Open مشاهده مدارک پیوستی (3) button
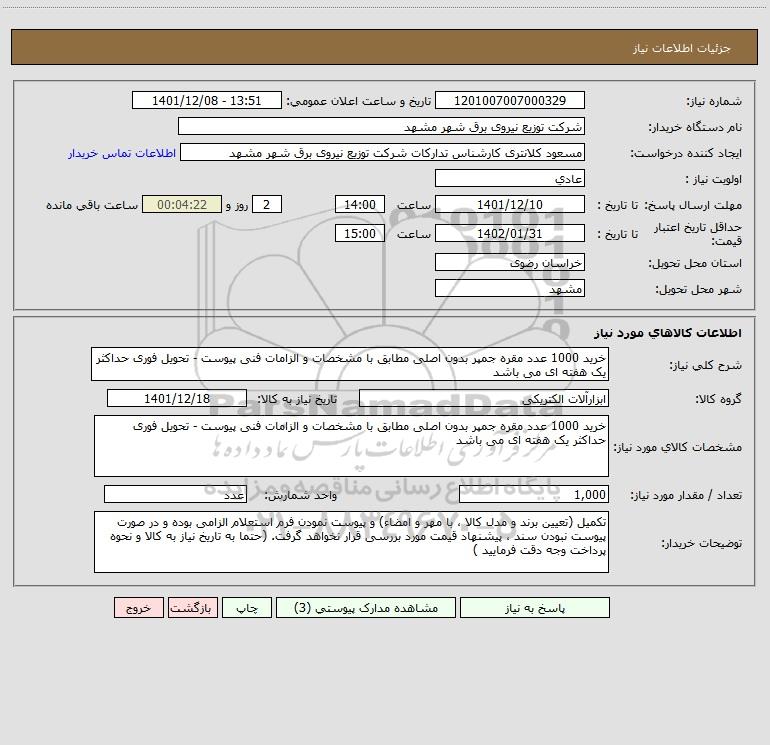The height and width of the screenshot is (745, 770). pos(366,608)
